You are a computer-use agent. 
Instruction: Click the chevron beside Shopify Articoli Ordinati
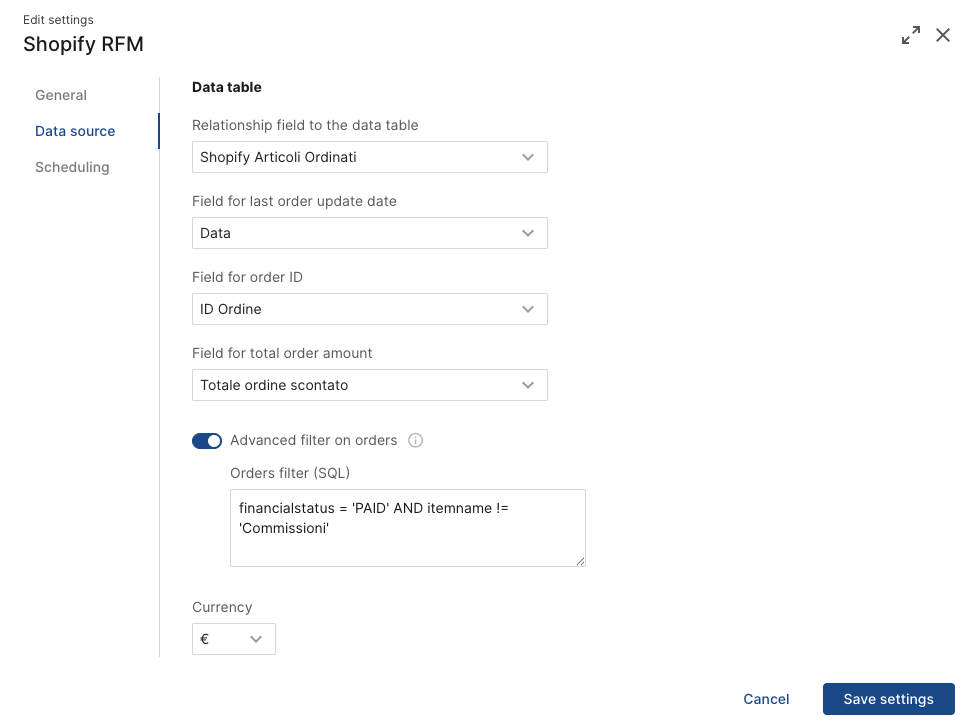[528, 157]
